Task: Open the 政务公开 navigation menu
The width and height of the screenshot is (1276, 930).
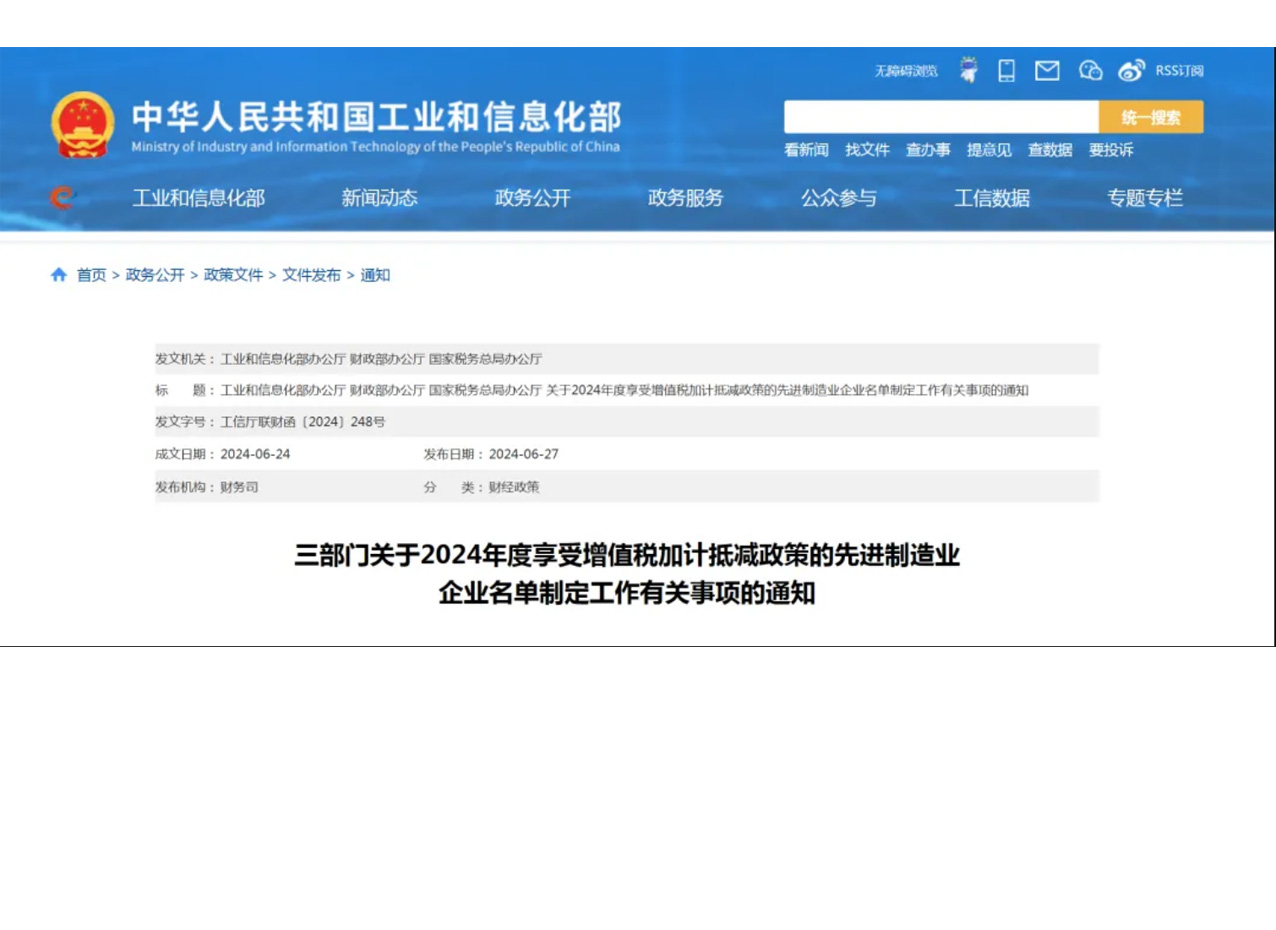Action: (x=532, y=198)
